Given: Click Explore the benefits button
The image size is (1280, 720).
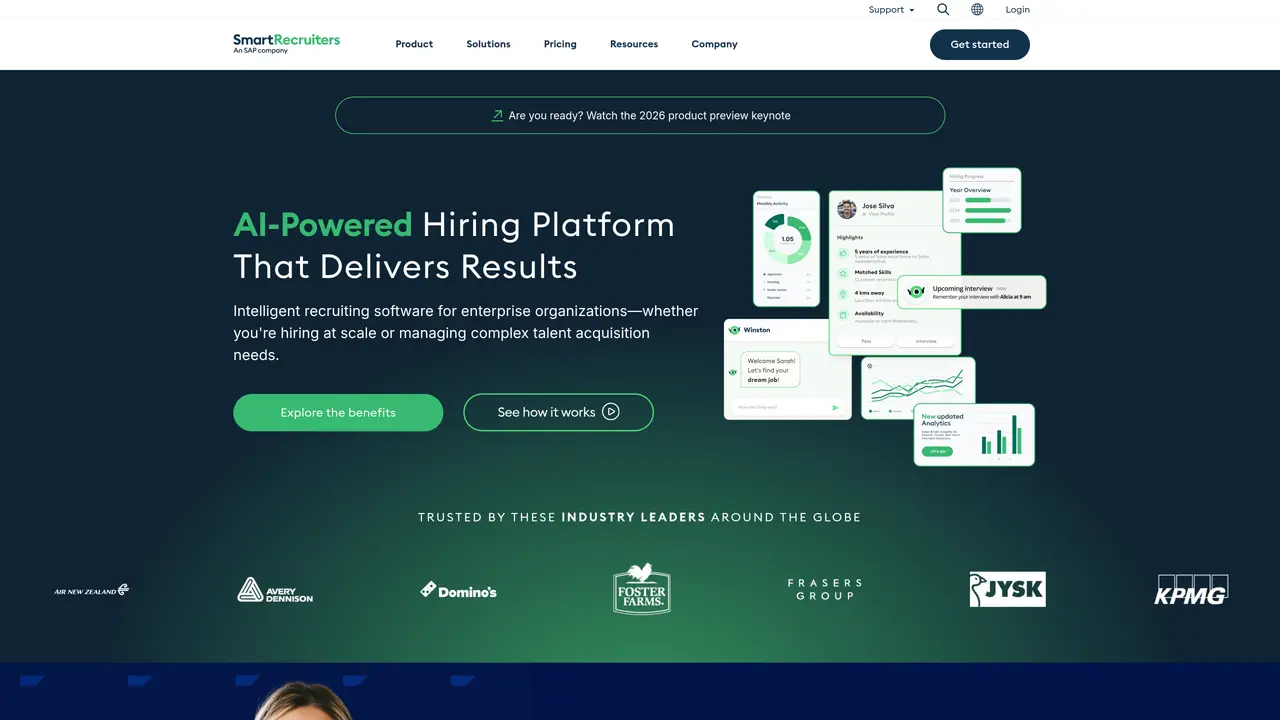Looking at the screenshot, I should (338, 412).
